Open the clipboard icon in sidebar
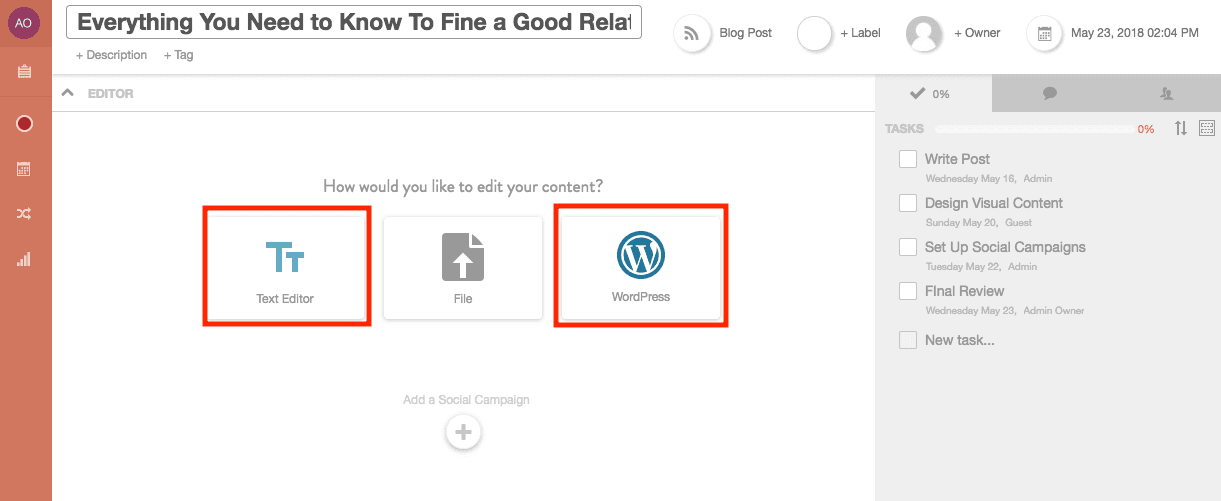Viewport: 1221px width, 501px height. pos(24,71)
